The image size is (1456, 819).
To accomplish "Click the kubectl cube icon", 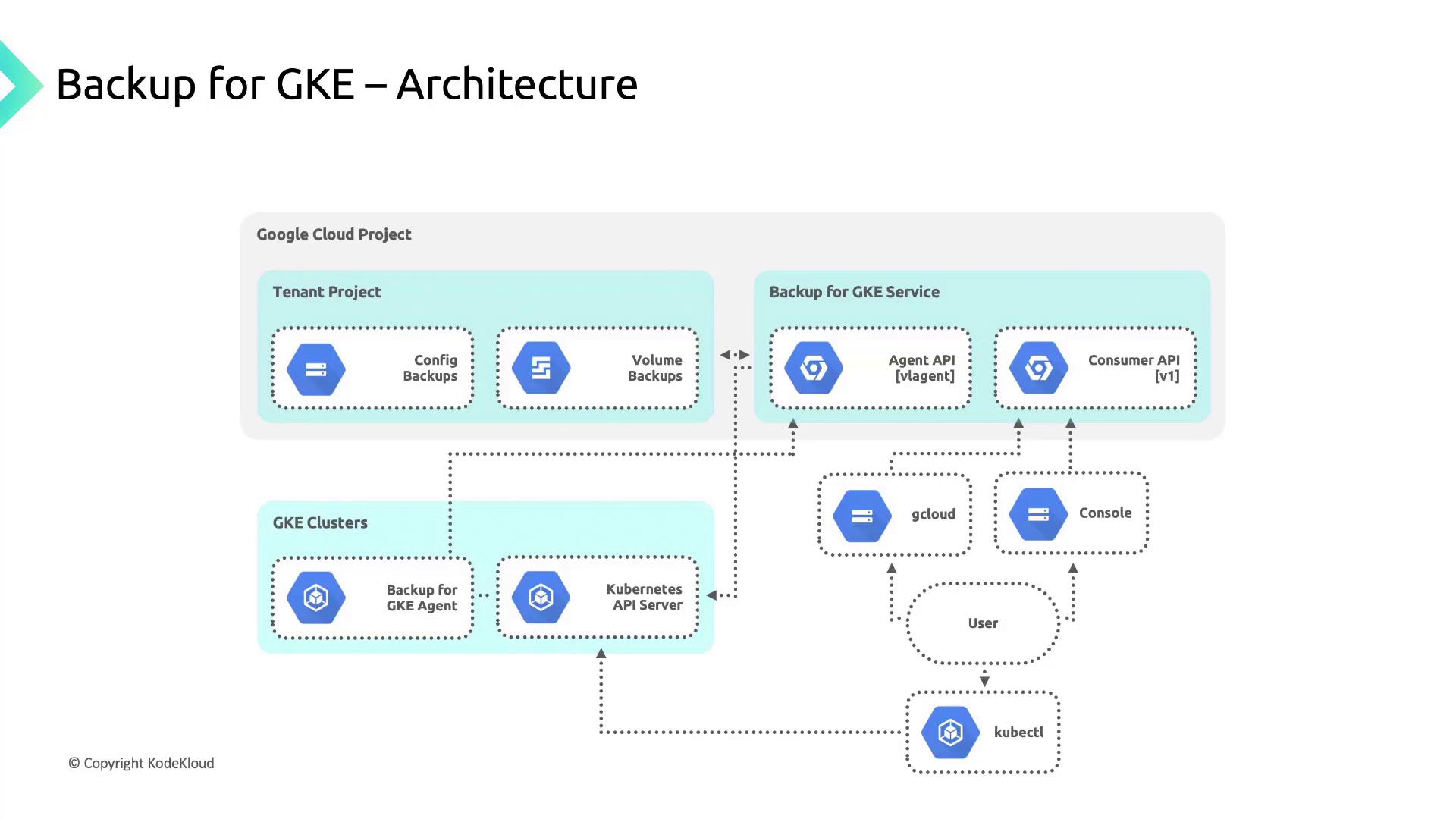I will [950, 733].
